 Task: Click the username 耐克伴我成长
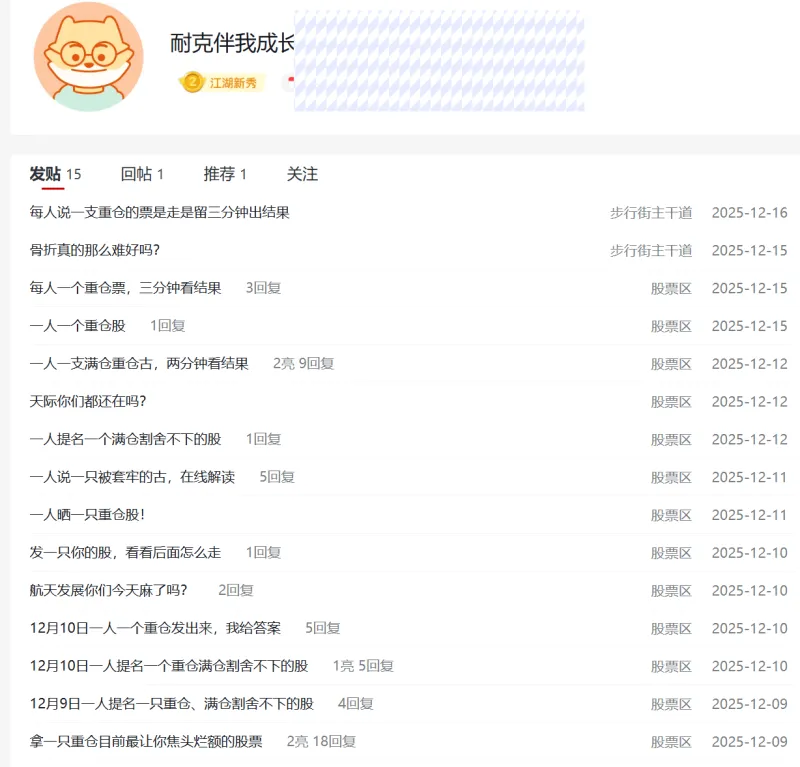point(232,43)
